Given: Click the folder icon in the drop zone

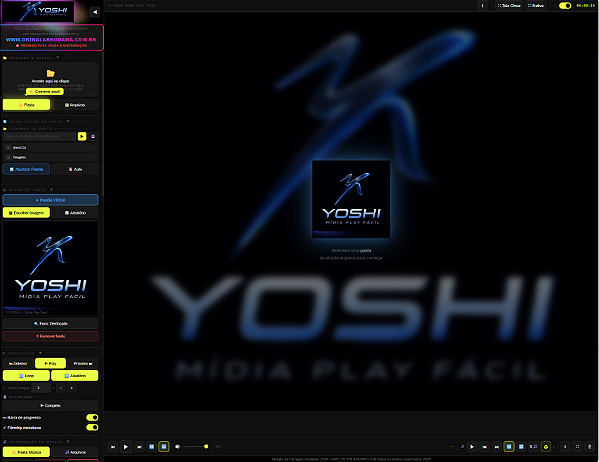Looking at the screenshot, I should coord(50,73).
